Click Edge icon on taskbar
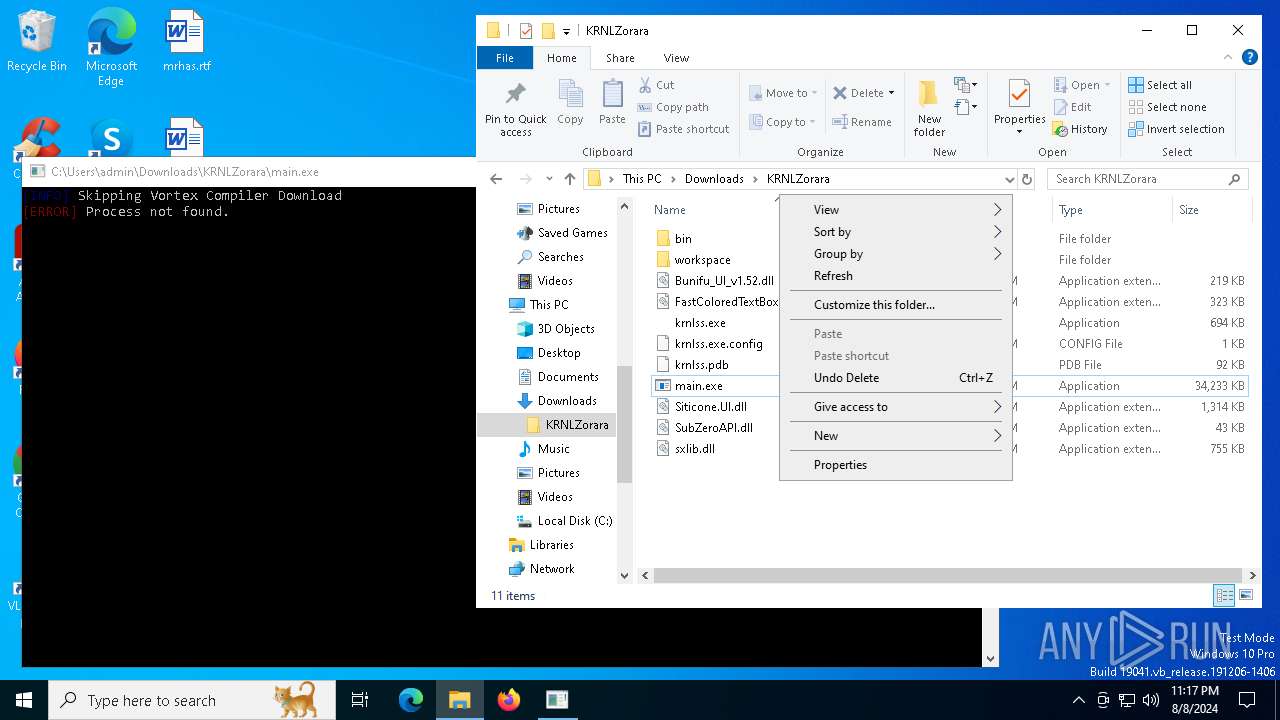1280x720 pixels. 411,700
